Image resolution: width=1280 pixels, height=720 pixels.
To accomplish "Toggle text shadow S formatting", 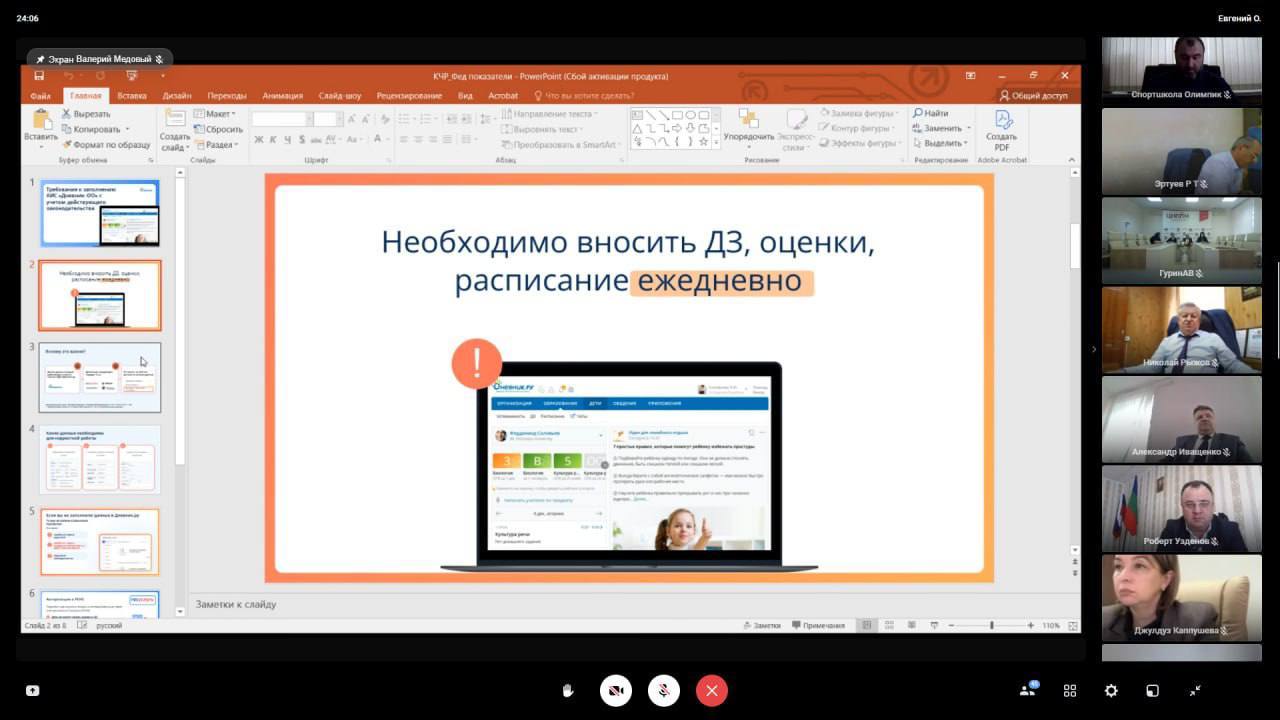I will tap(304, 140).
